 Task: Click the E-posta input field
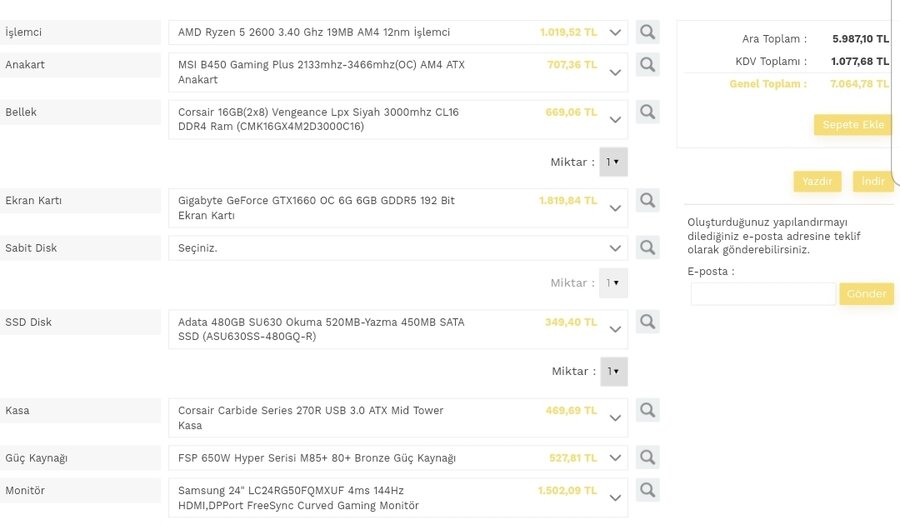(763, 294)
